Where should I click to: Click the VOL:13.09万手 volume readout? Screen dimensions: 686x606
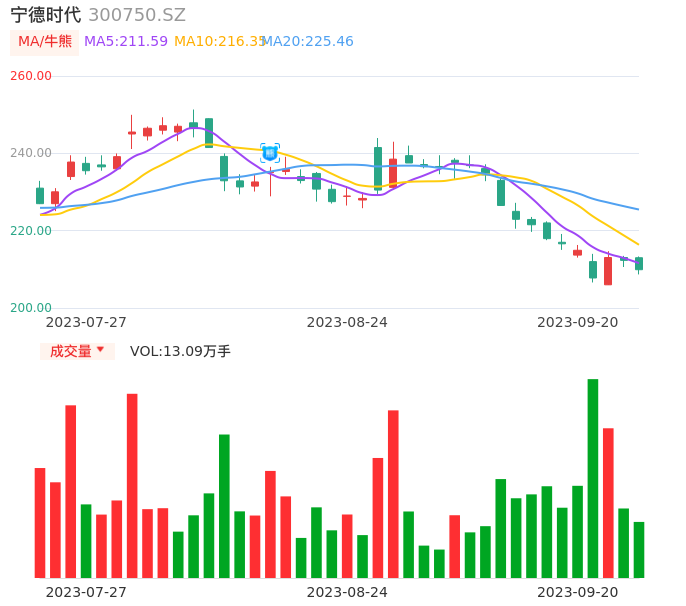(180, 351)
